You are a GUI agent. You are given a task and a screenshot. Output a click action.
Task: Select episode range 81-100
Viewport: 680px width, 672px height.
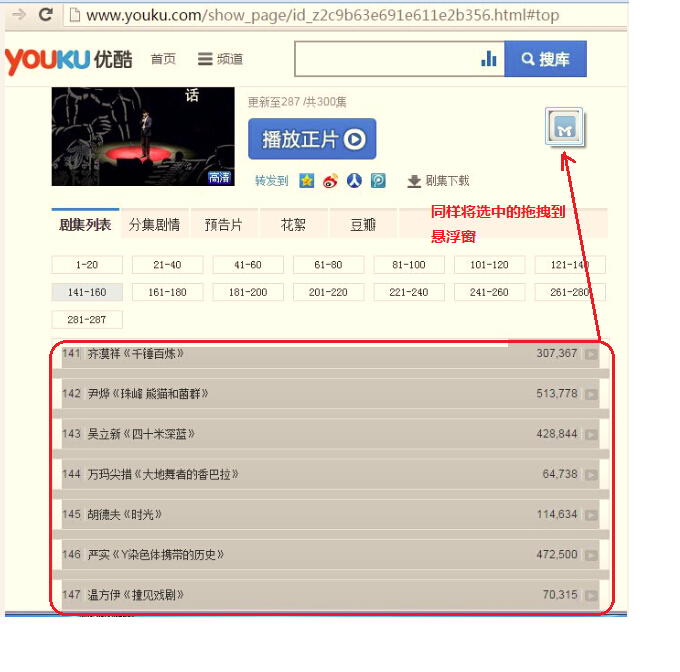pyautogui.click(x=409, y=265)
